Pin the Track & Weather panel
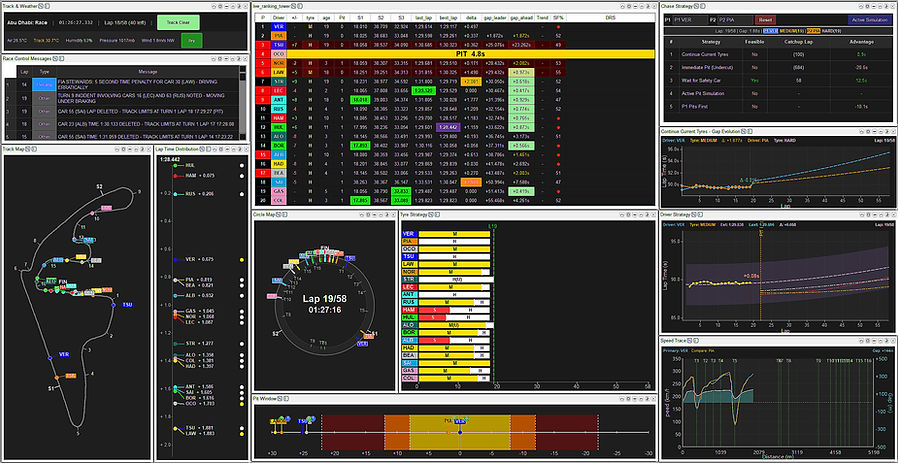 pos(239,6)
